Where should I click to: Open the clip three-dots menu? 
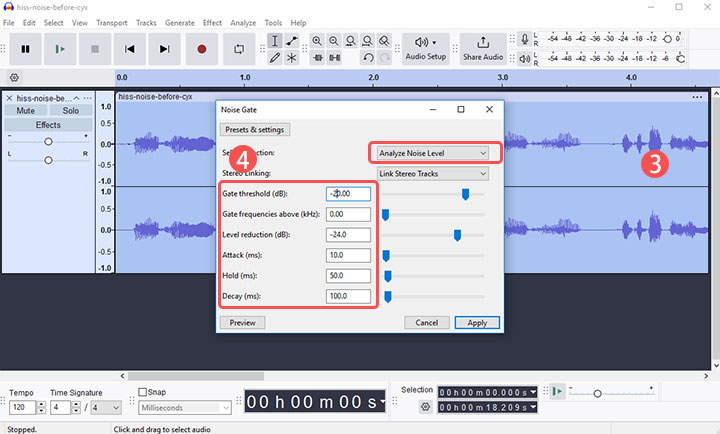tap(697, 97)
